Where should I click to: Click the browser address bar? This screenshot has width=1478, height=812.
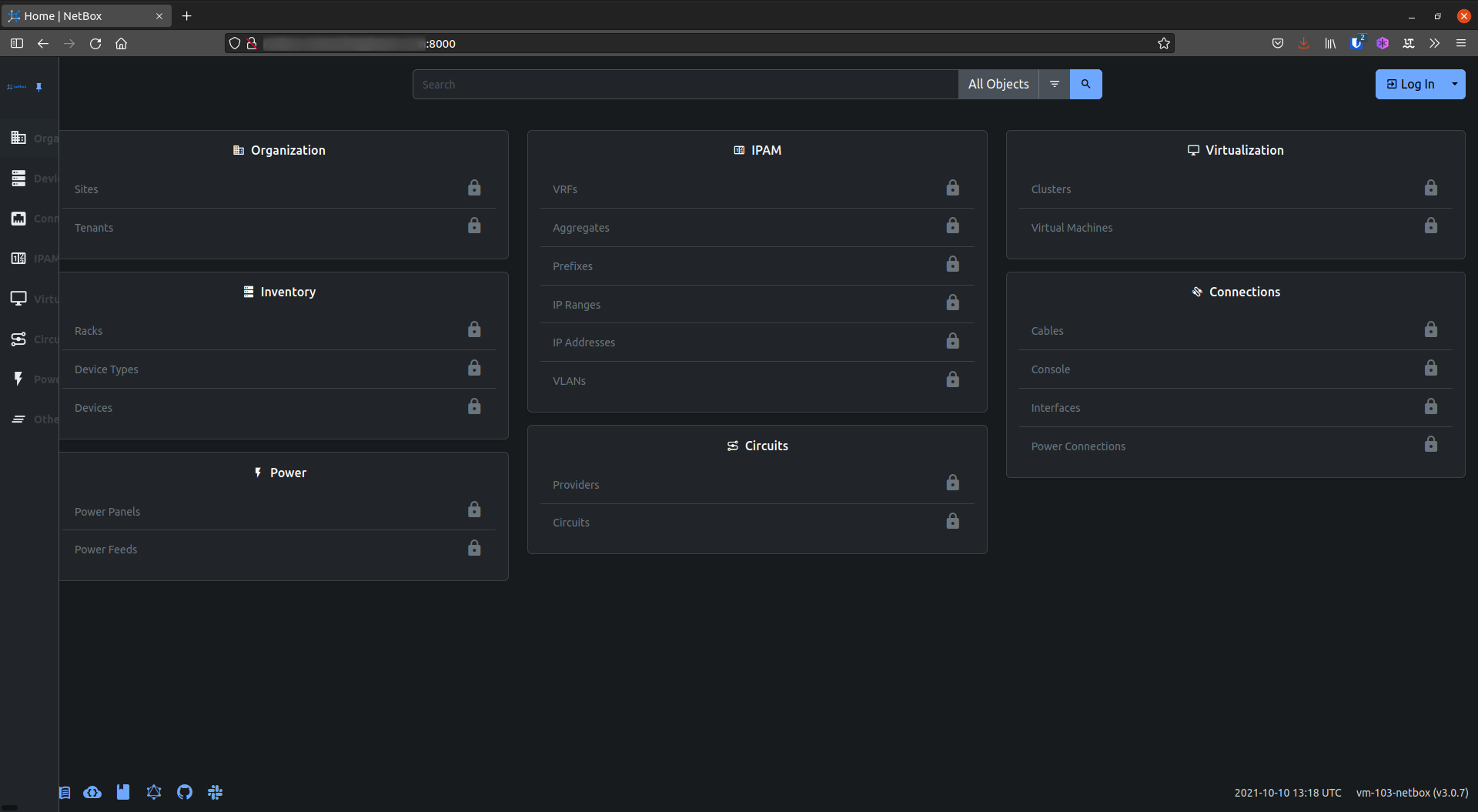pyautogui.click(x=701, y=43)
